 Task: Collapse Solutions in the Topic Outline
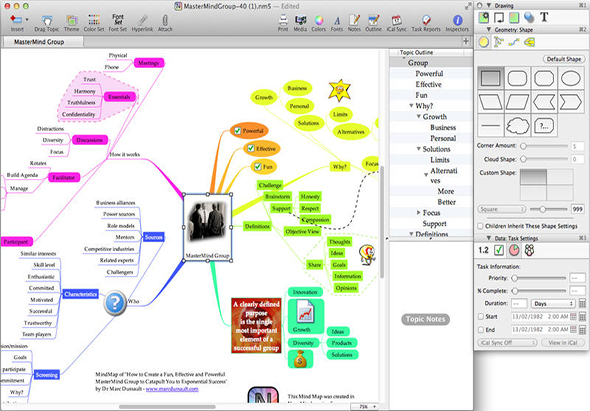click(418, 149)
